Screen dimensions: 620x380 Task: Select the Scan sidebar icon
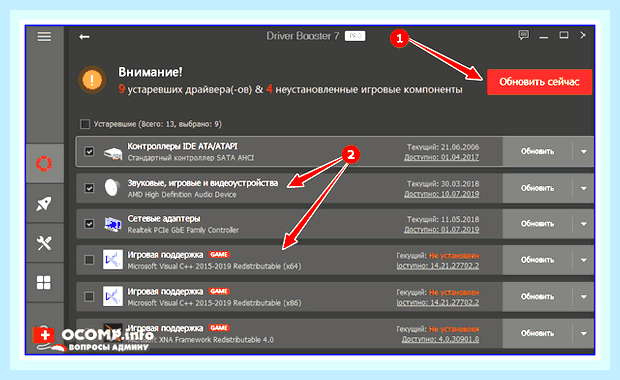(x=44, y=163)
